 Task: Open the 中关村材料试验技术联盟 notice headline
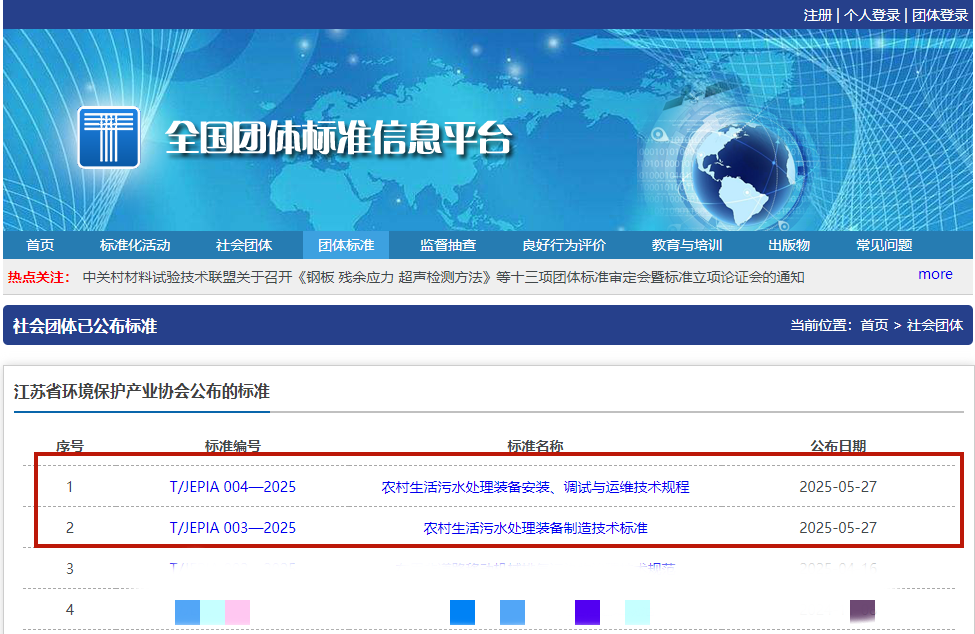pos(443,277)
